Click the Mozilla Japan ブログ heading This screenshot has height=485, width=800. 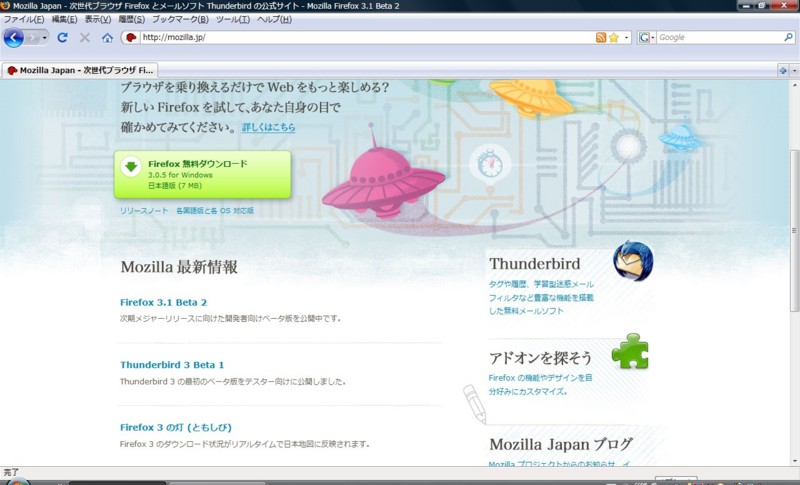click(x=561, y=444)
